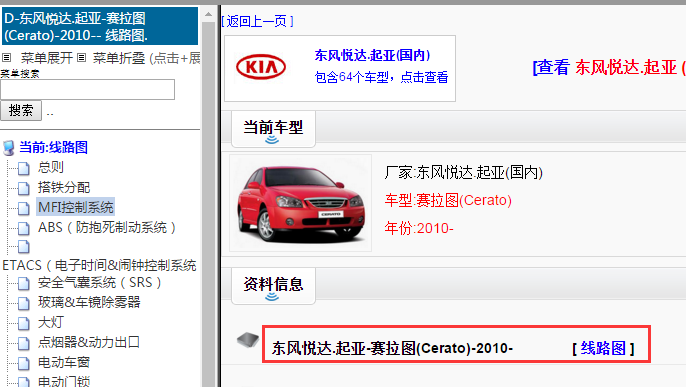Click the page icon beside MFI控制系统

click(24, 208)
